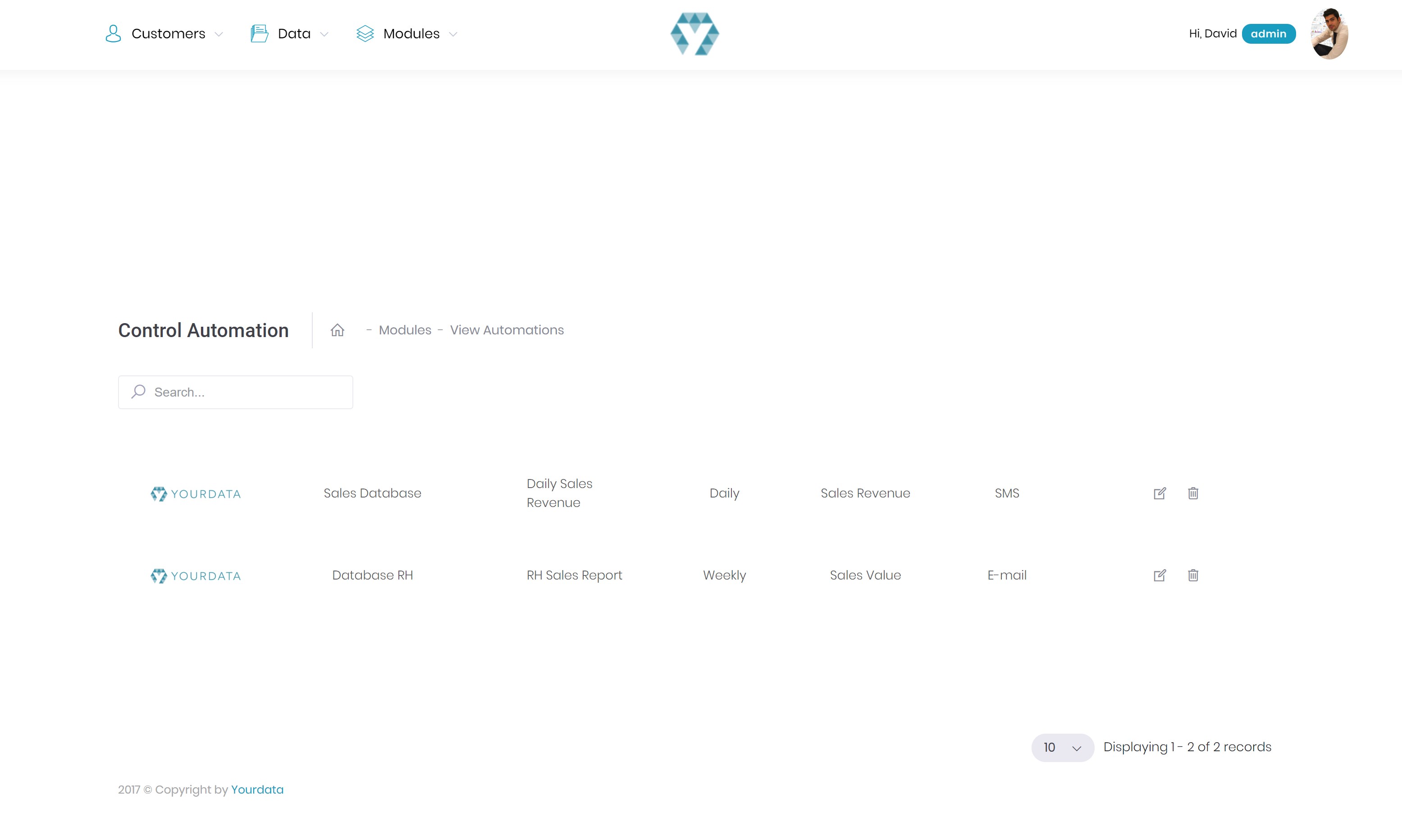Expand the Data menu chevron
1402x840 pixels.
coord(324,35)
